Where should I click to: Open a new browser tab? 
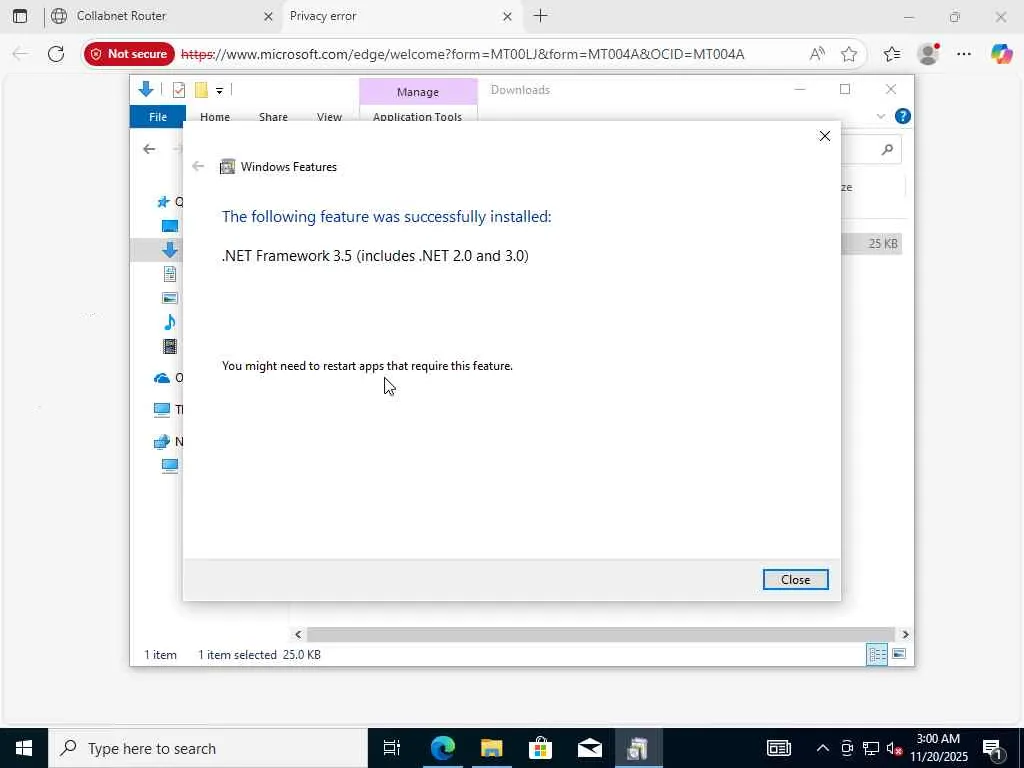[540, 16]
